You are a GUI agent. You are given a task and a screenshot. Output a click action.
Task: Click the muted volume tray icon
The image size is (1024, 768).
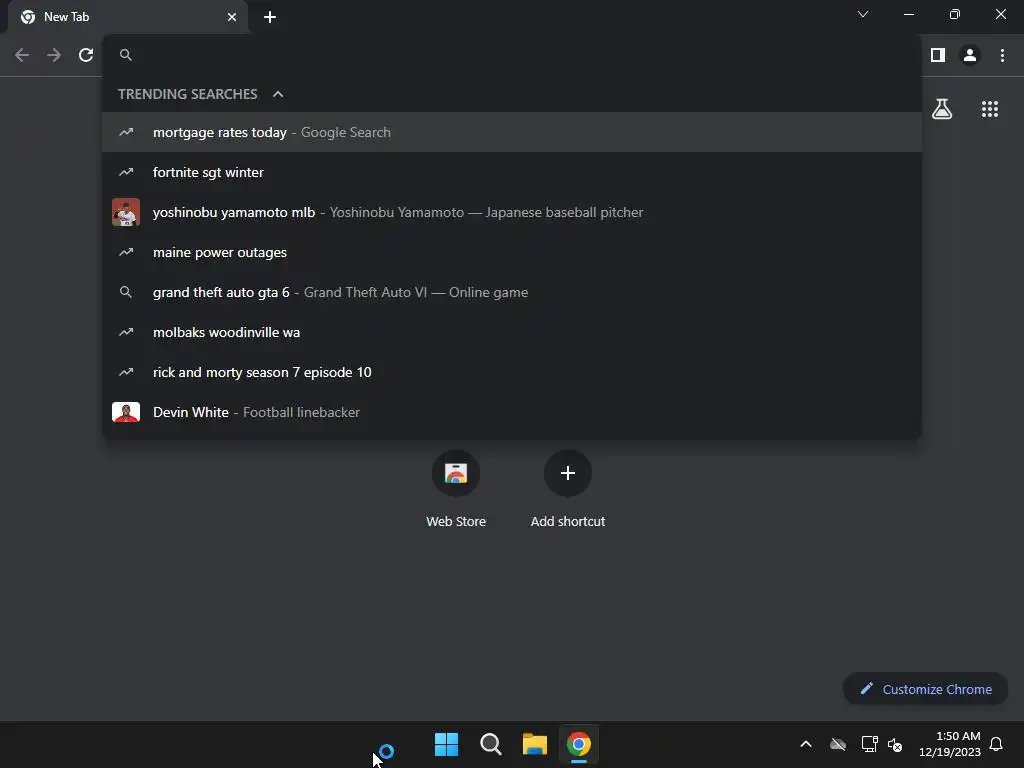click(895, 744)
